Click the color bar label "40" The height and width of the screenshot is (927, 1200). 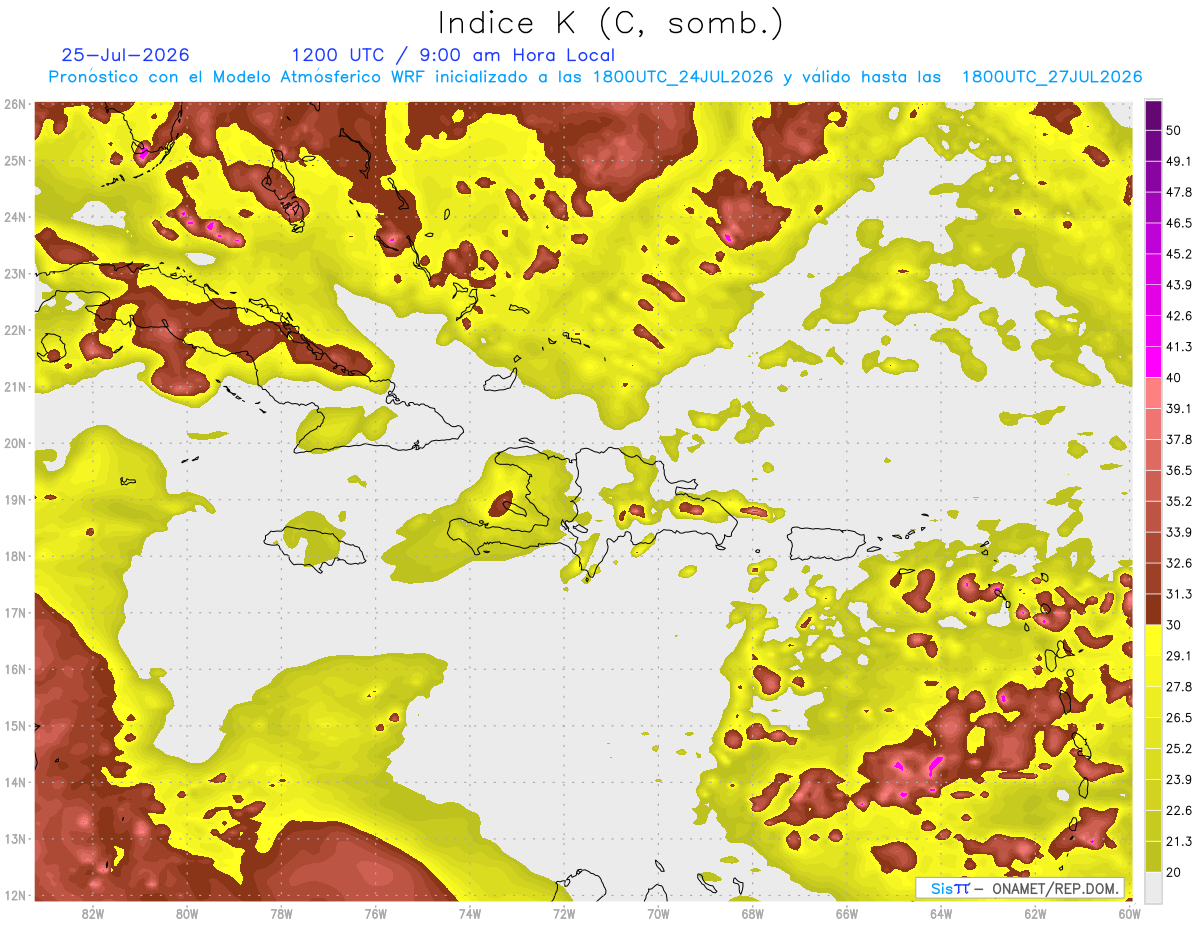tap(1174, 377)
